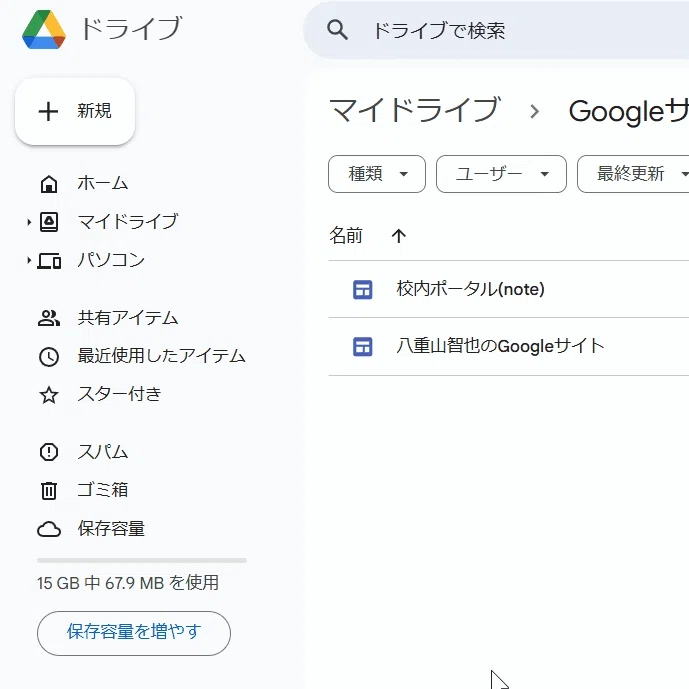The height and width of the screenshot is (689, 689).
Task: Click マイドライブ in the breadcrumb
Action: coord(415,110)
